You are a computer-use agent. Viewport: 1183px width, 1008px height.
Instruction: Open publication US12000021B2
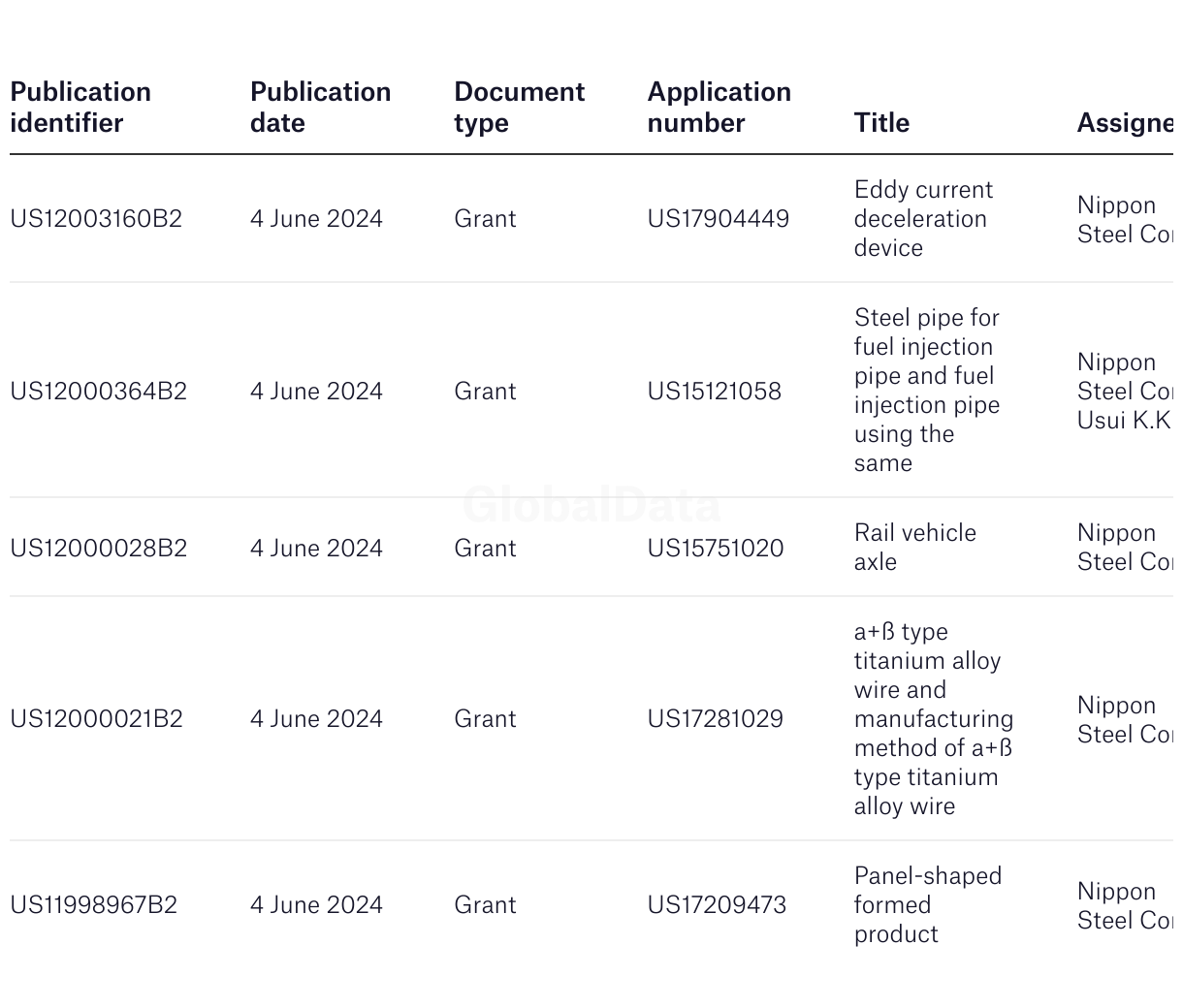(x=96, y=719)
